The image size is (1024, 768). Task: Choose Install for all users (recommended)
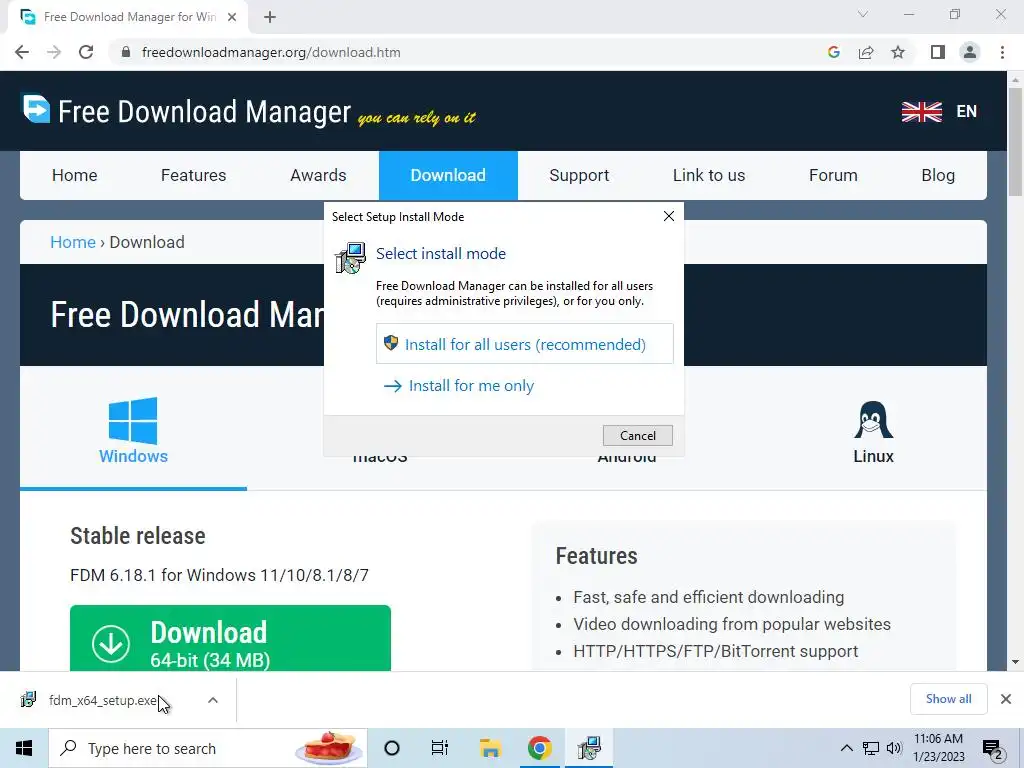click(x=524, y=344)
